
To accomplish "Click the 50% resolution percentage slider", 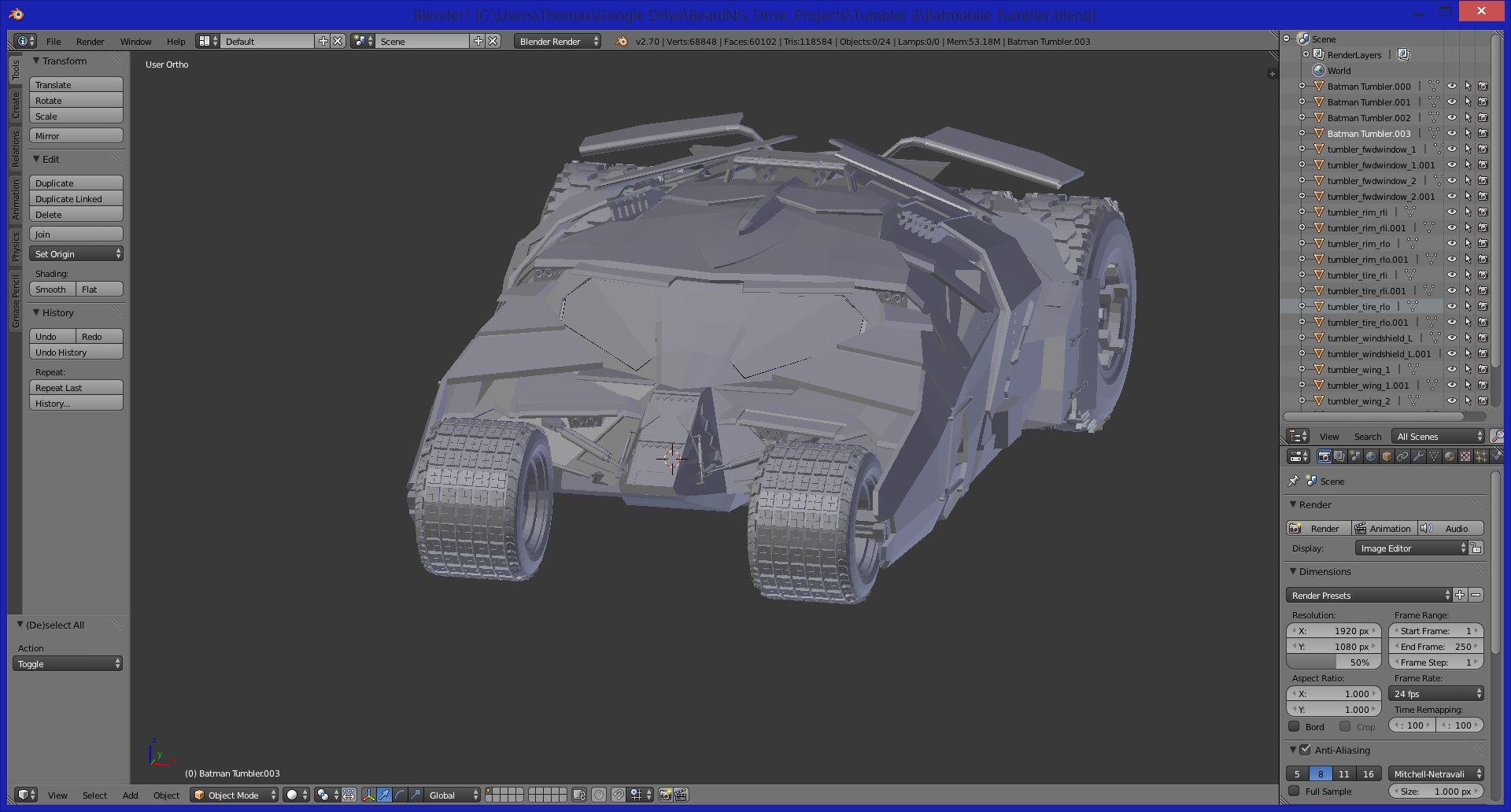I will [x=1334, y=662].
